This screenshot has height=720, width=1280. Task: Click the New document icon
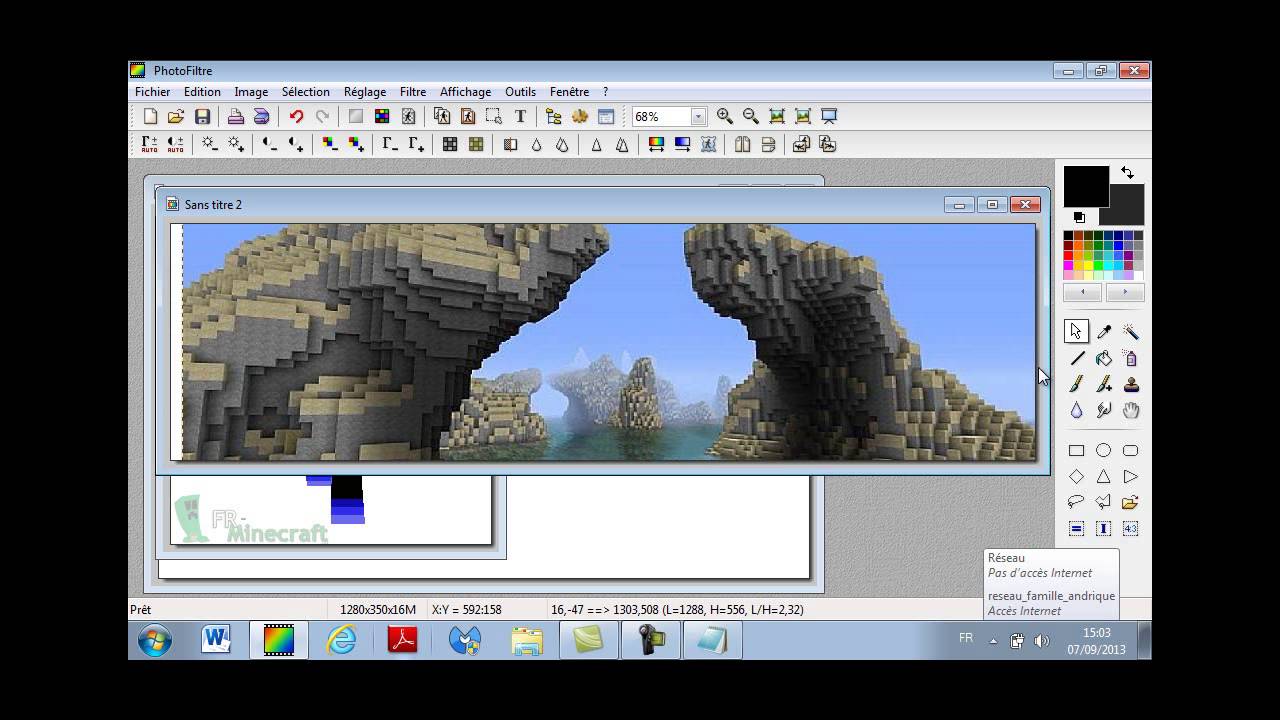[x=150, y=116]
